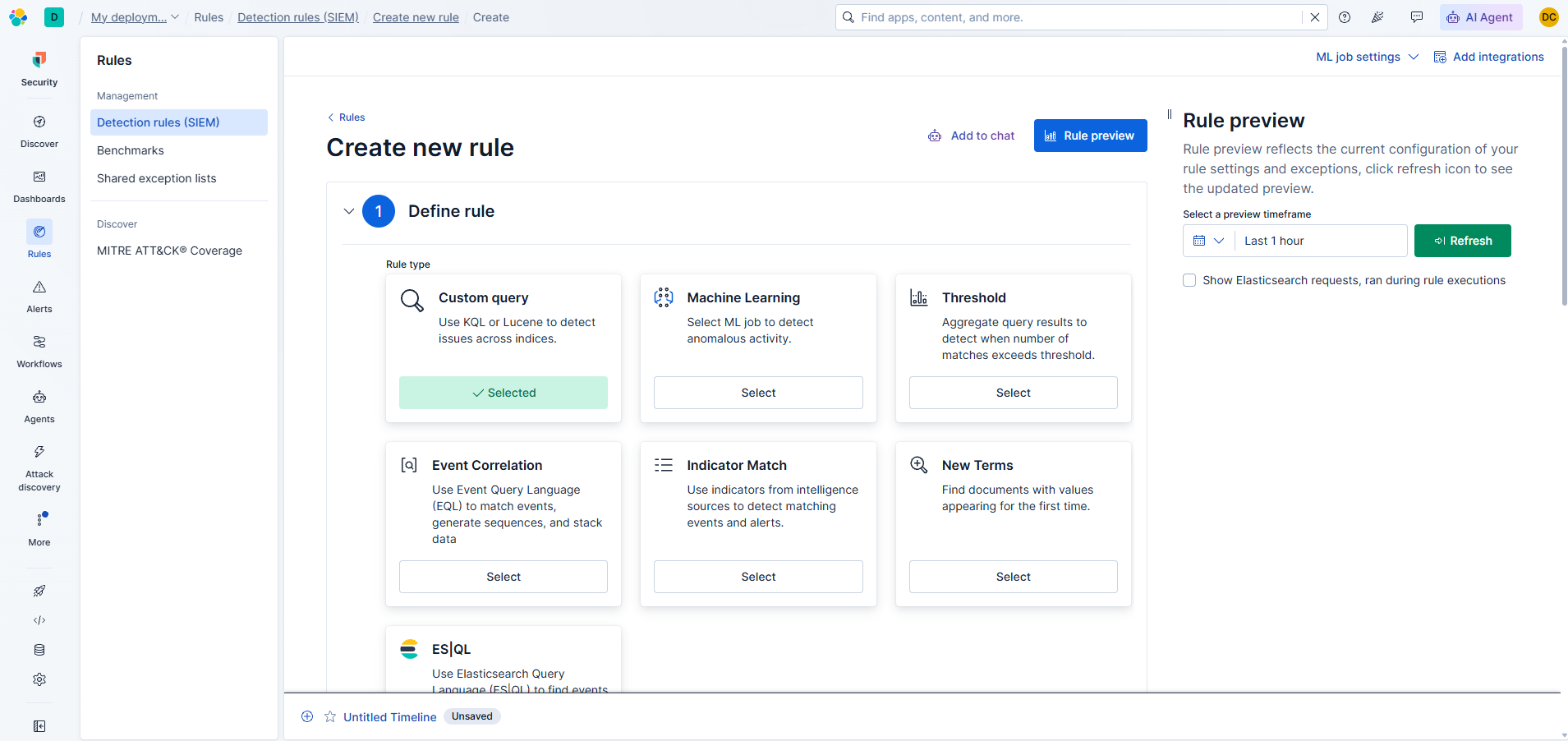The image size is (1568, 741).
Task: Go to Discover in the side navigation
Action: coord(39,131)
